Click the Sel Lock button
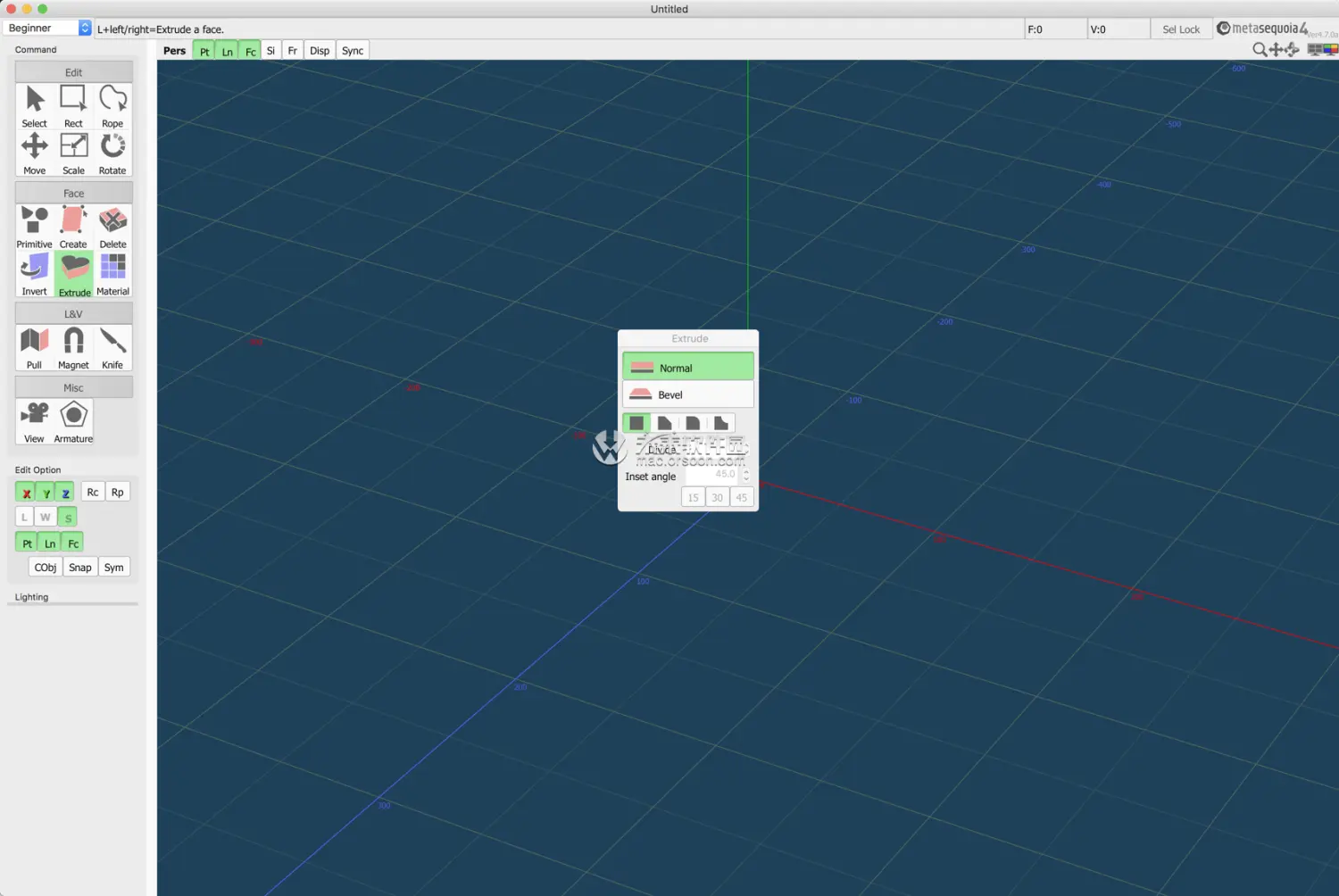 (x=1181, y=29)
